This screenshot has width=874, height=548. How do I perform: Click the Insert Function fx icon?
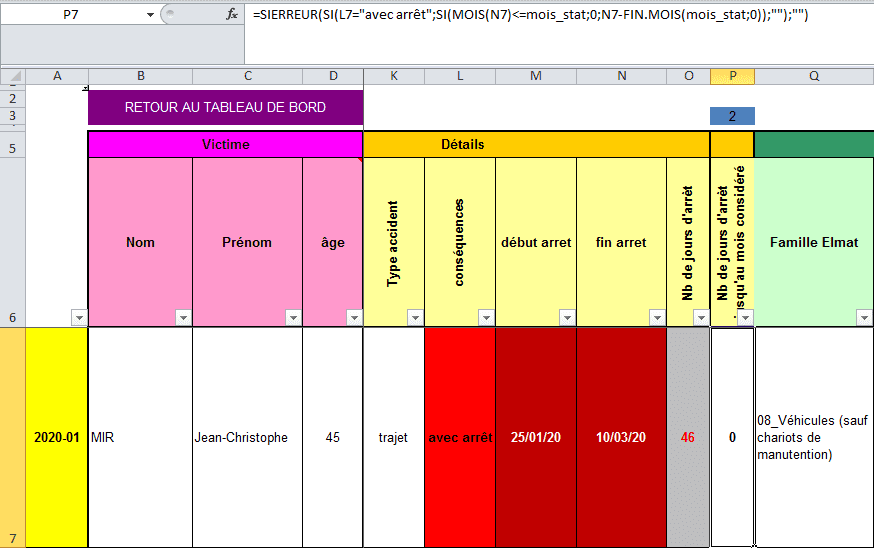click(232, 15)
